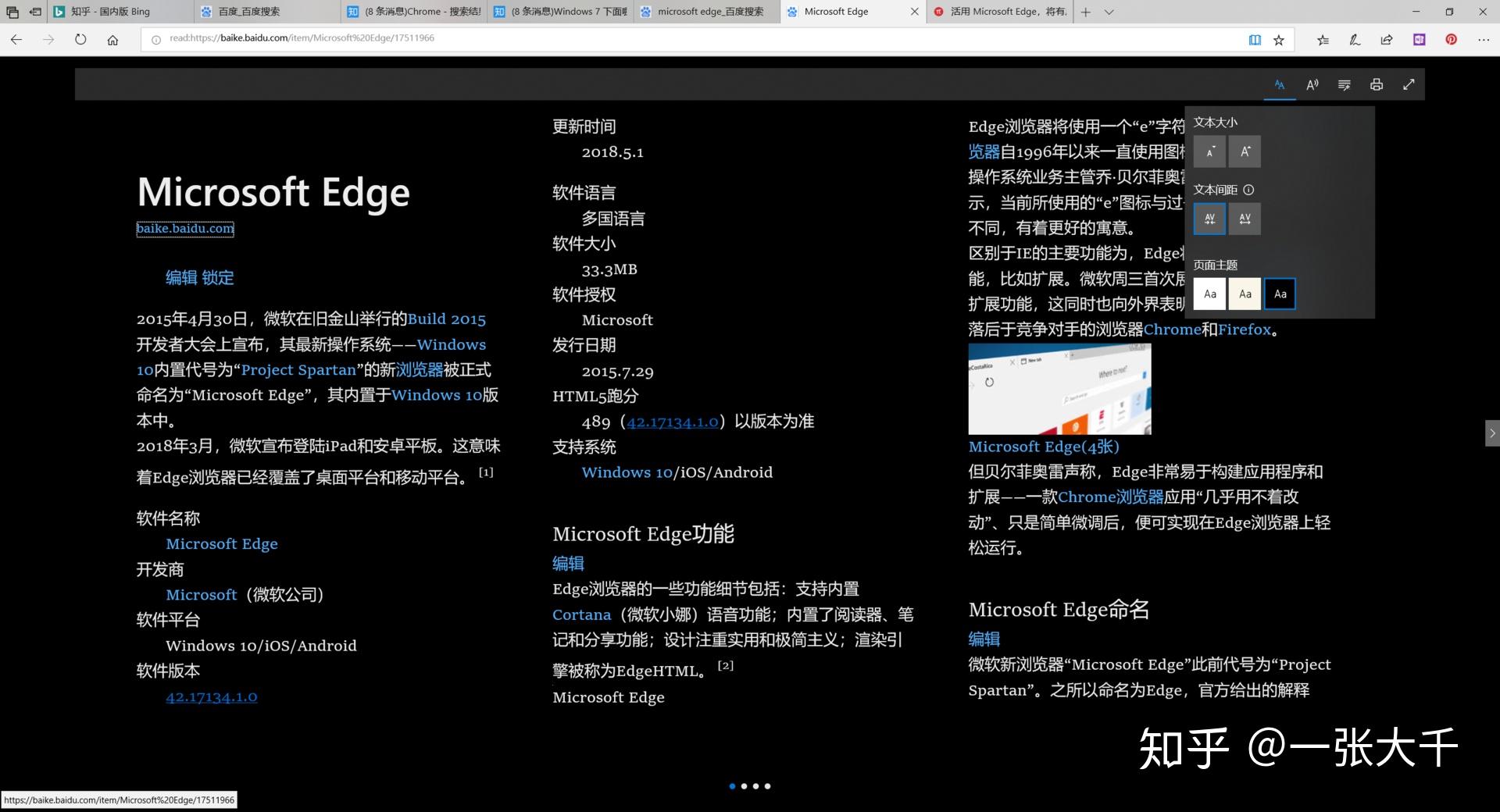Open the Microsoft Edge browser screenshot thumbnail

[x=1060, y=389]
